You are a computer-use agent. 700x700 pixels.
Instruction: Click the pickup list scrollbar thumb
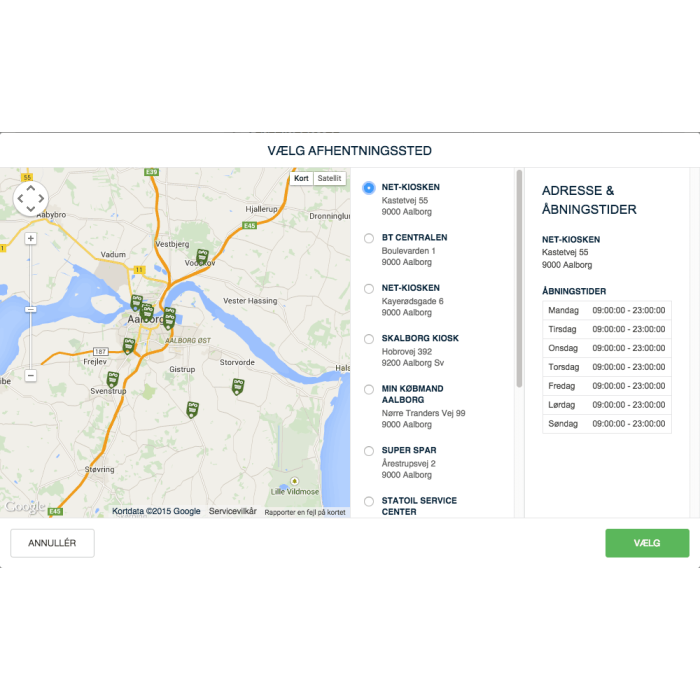pos(519,279)
